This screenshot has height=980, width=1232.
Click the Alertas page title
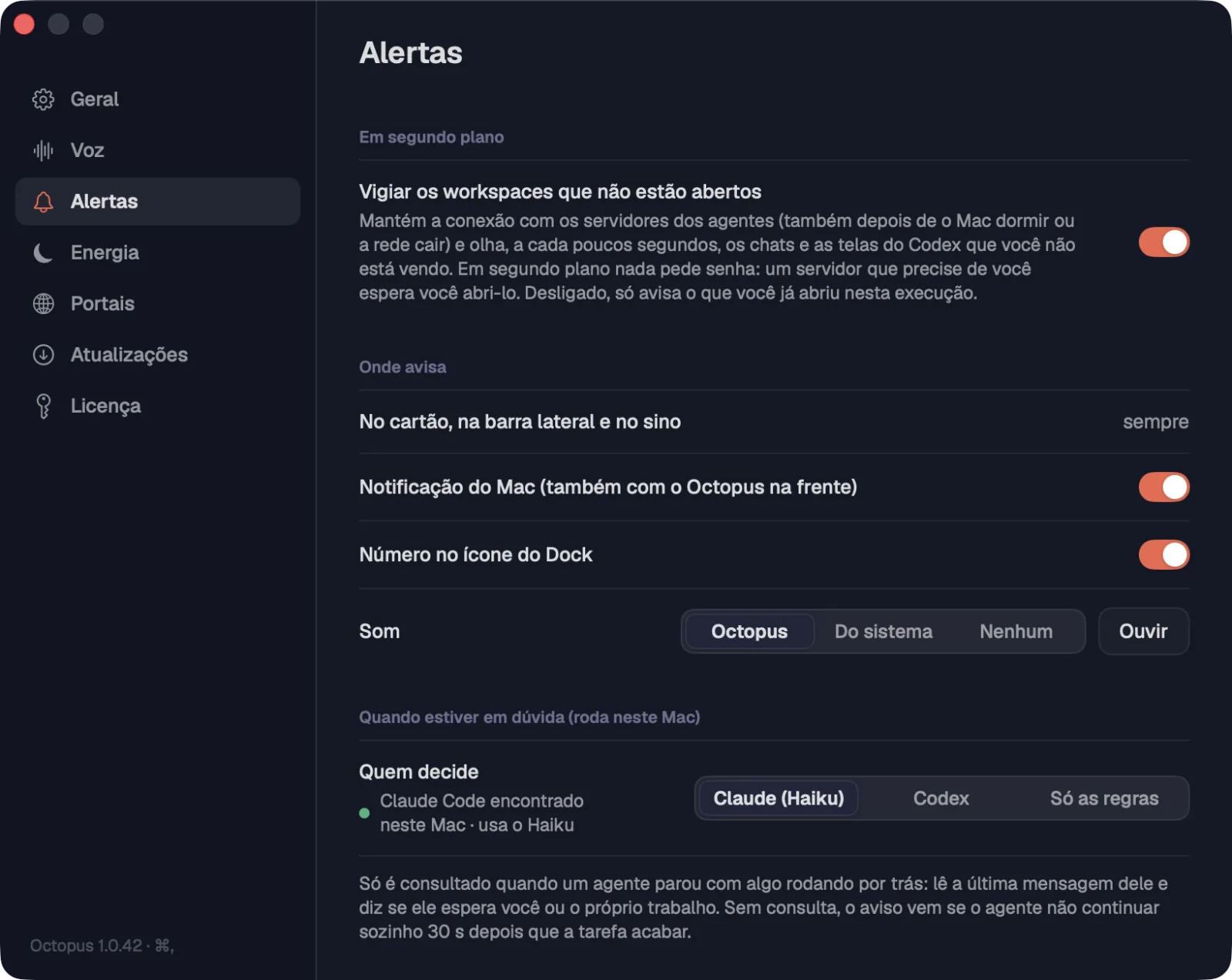click(410, 53)
